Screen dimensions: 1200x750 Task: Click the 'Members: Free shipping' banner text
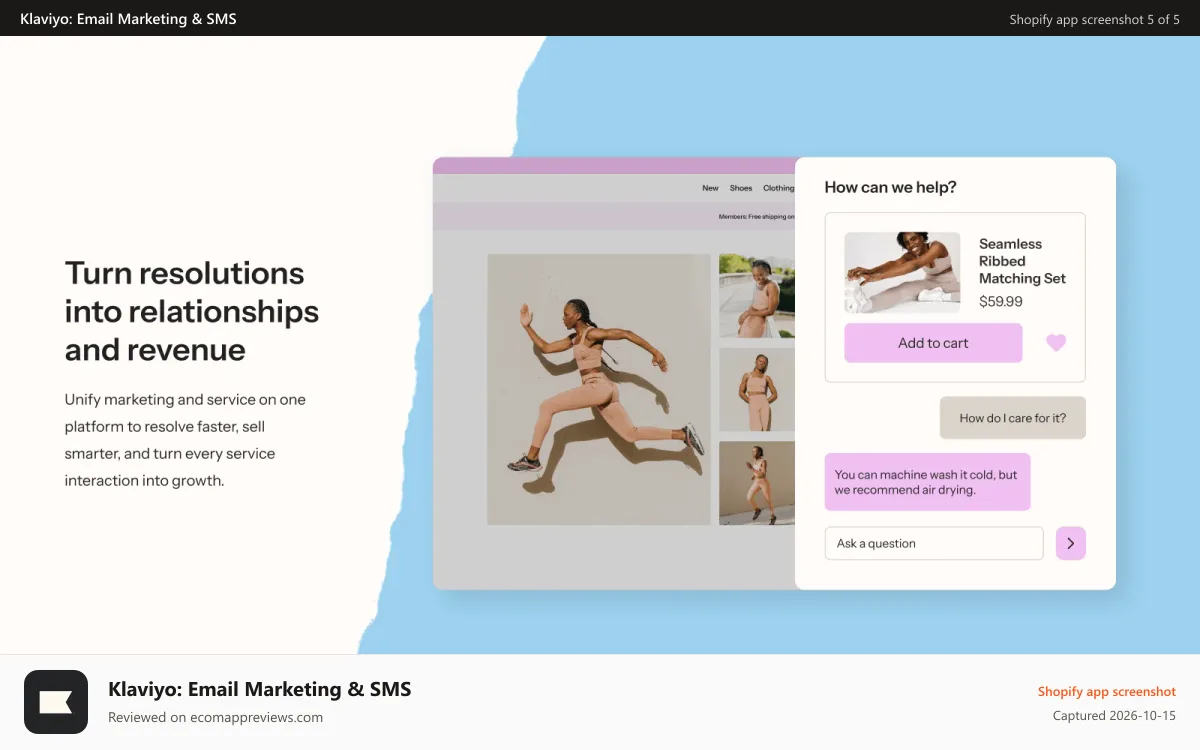[x=756, y=216]
